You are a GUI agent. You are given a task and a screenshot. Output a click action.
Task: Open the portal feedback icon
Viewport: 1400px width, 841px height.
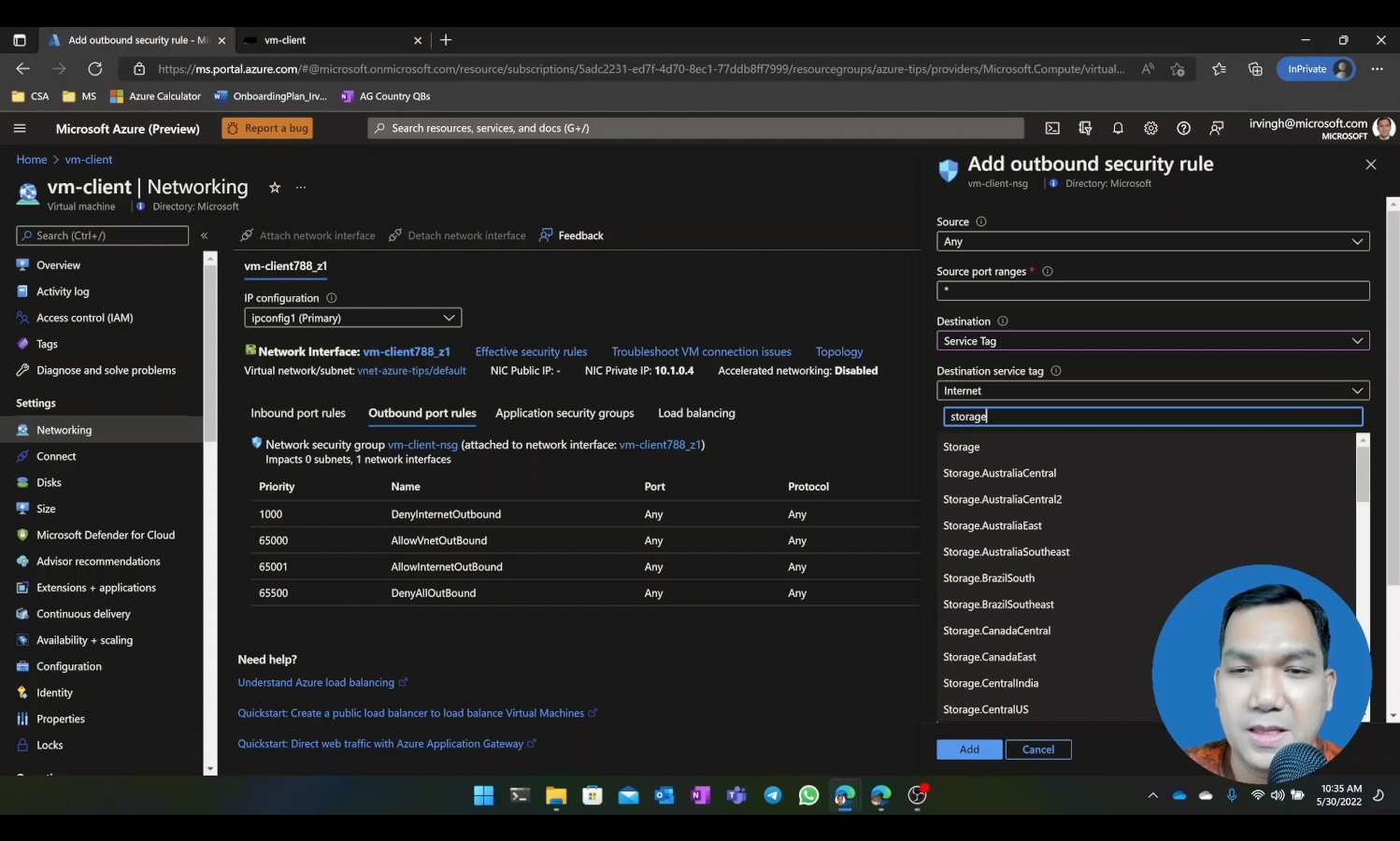coord(1216,128)
